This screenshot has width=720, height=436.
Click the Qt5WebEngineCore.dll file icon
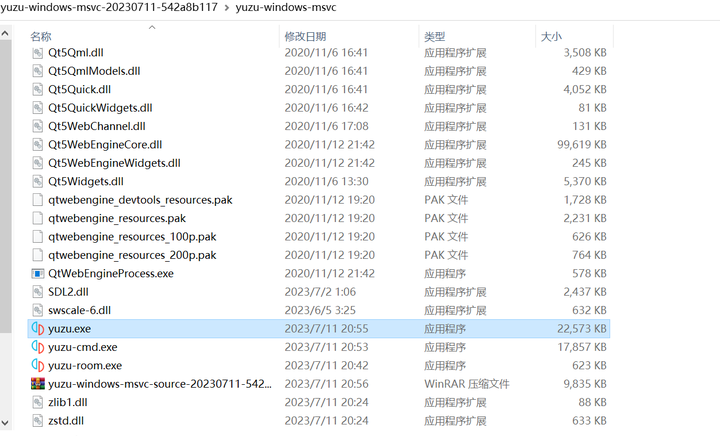tap(38, 145)
